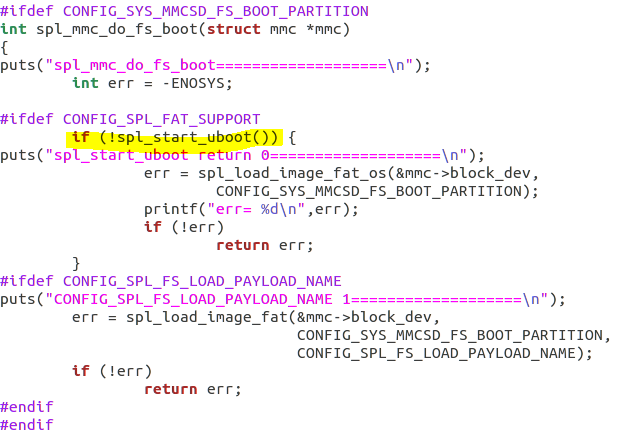Click the highlighted spl_start_uboot condition
The height and width of the screenshot is (436, 622).
[x=175, y=138]
